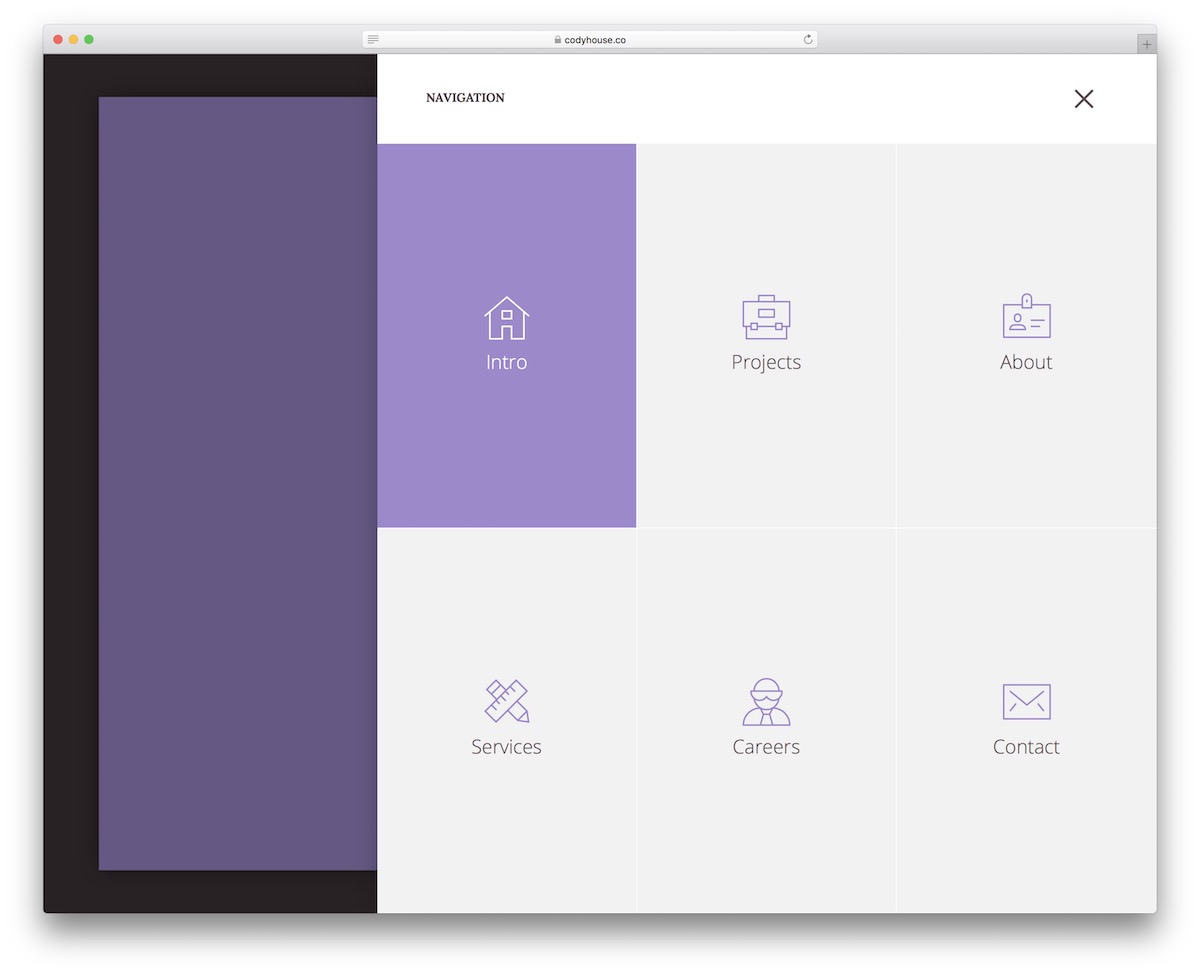Open the ID badge icon for About
Image resolution: width=1200 pixels, height=975 pixels.
coord(1026,316)
